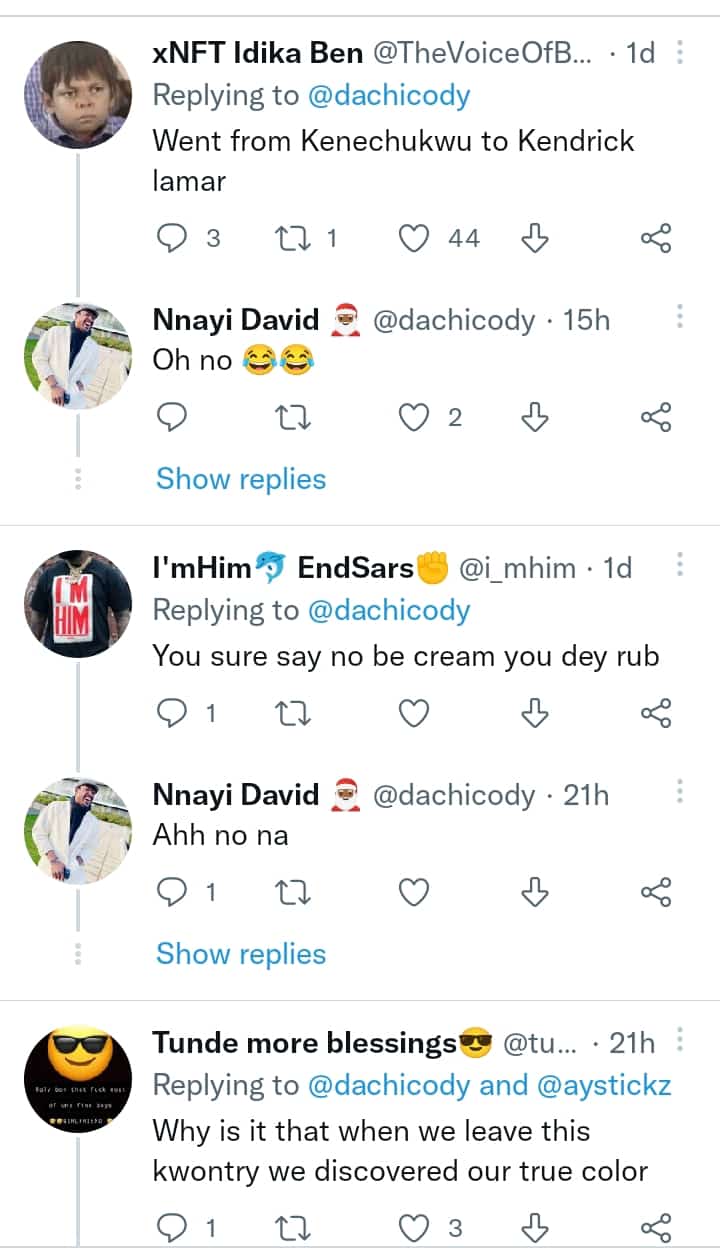Image resolution: width=720 pixels, height=1251 pixels.
Task: Download xNFT Idika Ben's tweet
Action: coord(535,238)
